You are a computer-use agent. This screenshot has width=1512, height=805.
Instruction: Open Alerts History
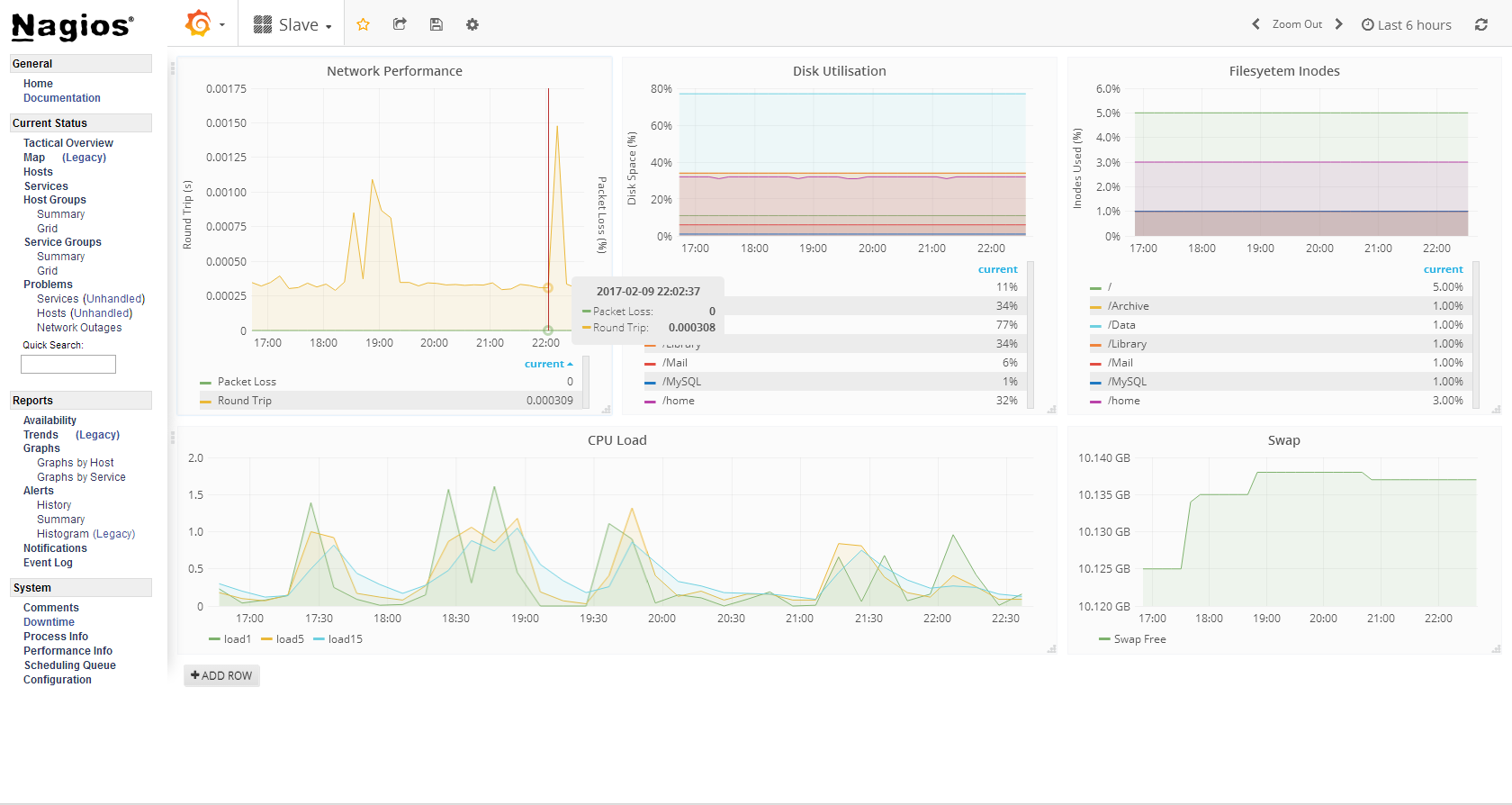point(54,505)
